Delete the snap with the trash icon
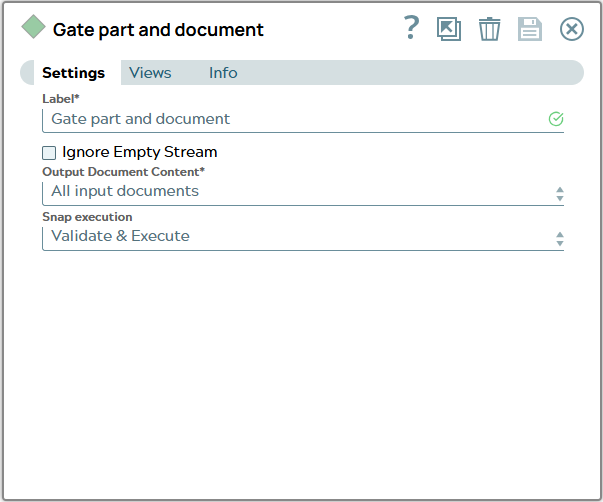This screenshot has height=502, width=603. 490,29
